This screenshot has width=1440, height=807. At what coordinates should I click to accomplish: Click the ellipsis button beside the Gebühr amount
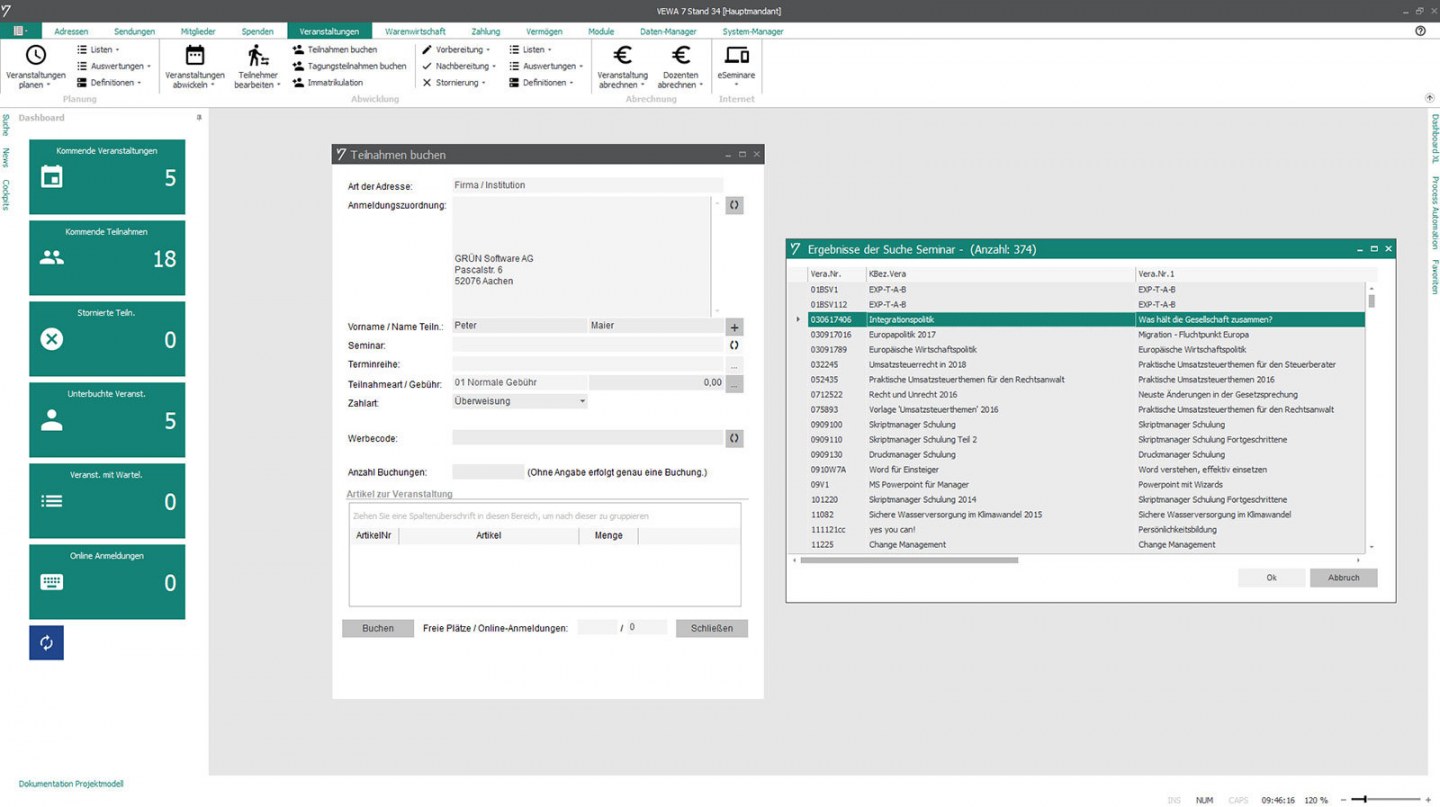pos(734,383)
